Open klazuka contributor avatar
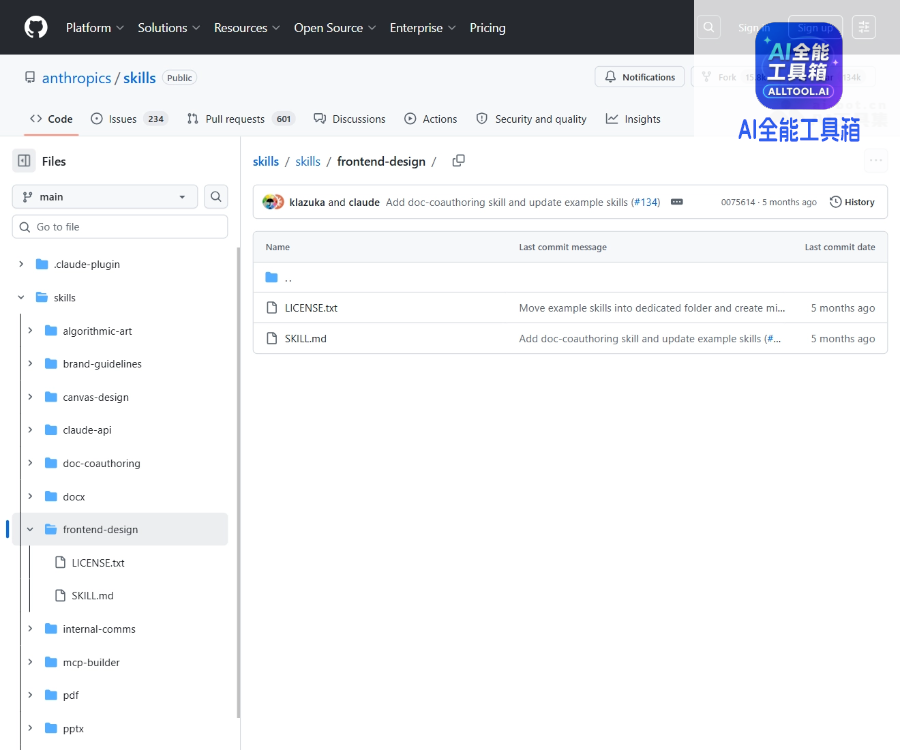 pos(269,202)
